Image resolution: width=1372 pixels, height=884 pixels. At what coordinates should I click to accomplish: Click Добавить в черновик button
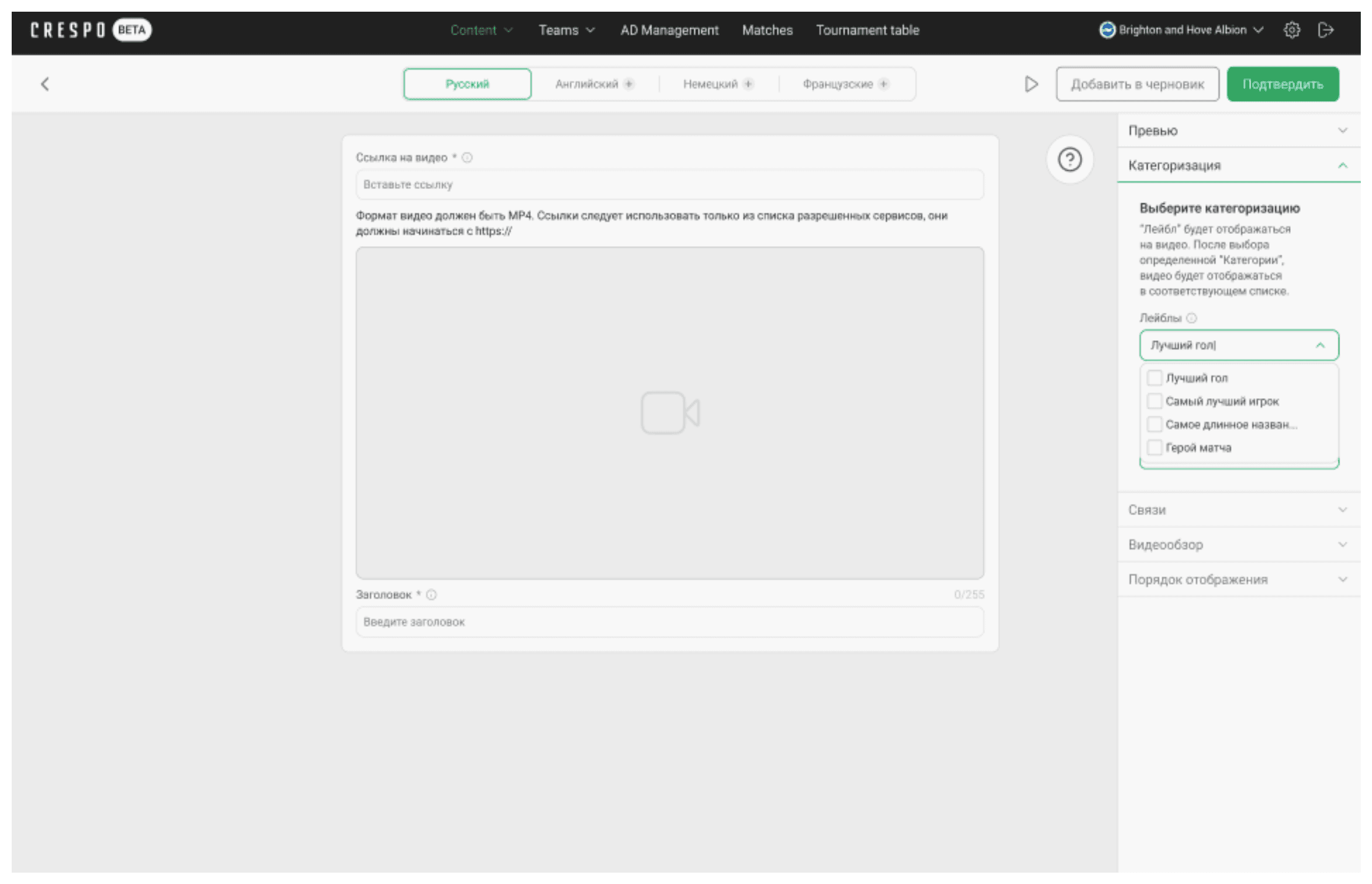pyautogui.click(x=1136, y=84)
